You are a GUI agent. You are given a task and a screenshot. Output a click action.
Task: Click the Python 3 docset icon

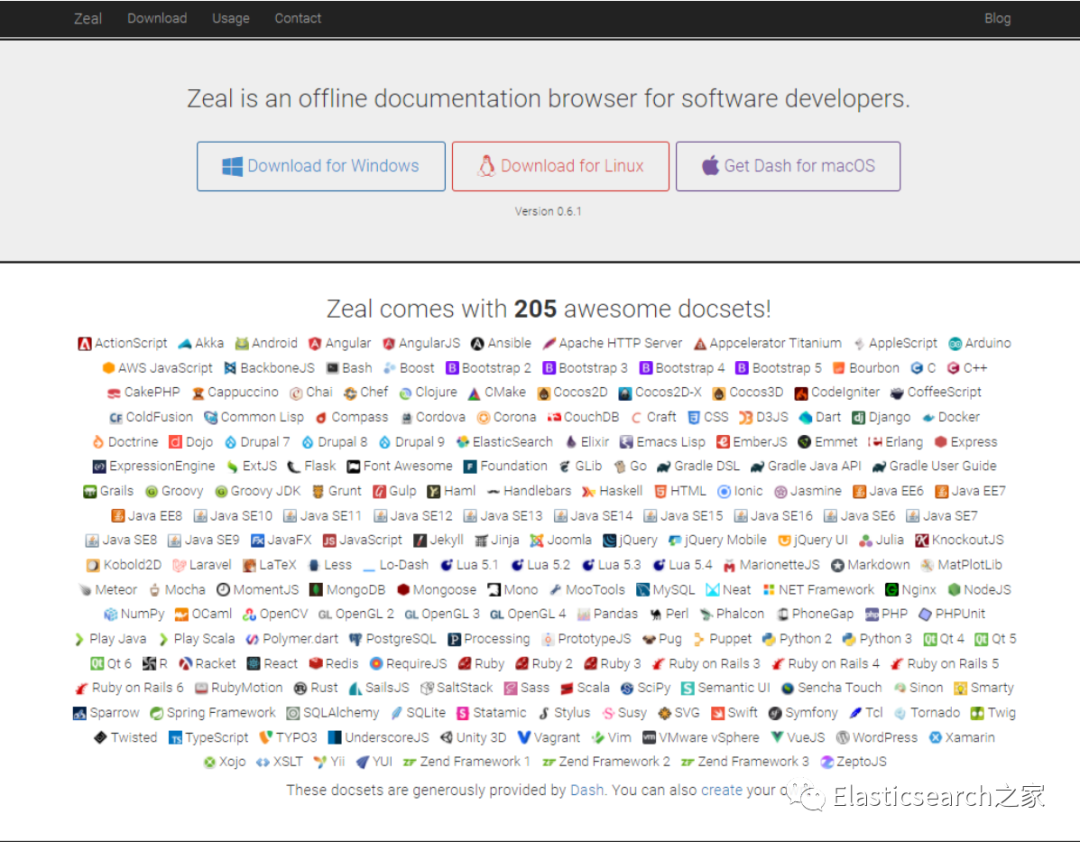click(x=849, y=639)
